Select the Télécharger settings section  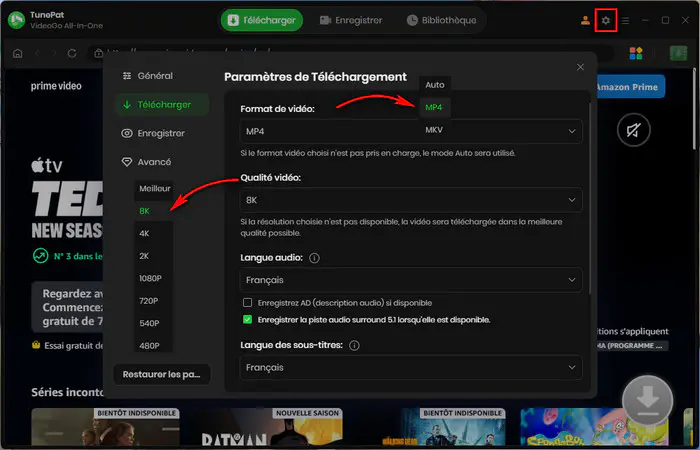[162, 104]
